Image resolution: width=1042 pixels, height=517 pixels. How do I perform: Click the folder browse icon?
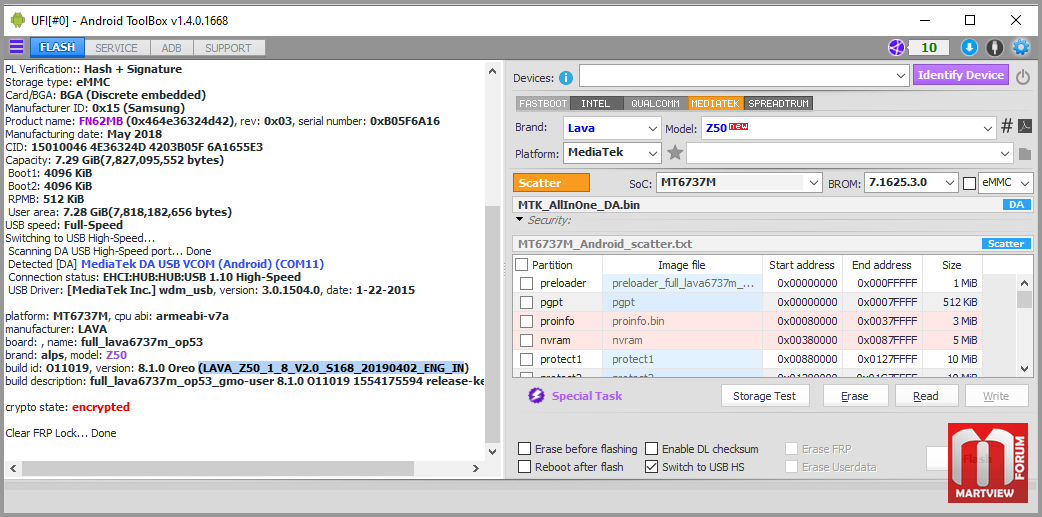[1025, 154]
